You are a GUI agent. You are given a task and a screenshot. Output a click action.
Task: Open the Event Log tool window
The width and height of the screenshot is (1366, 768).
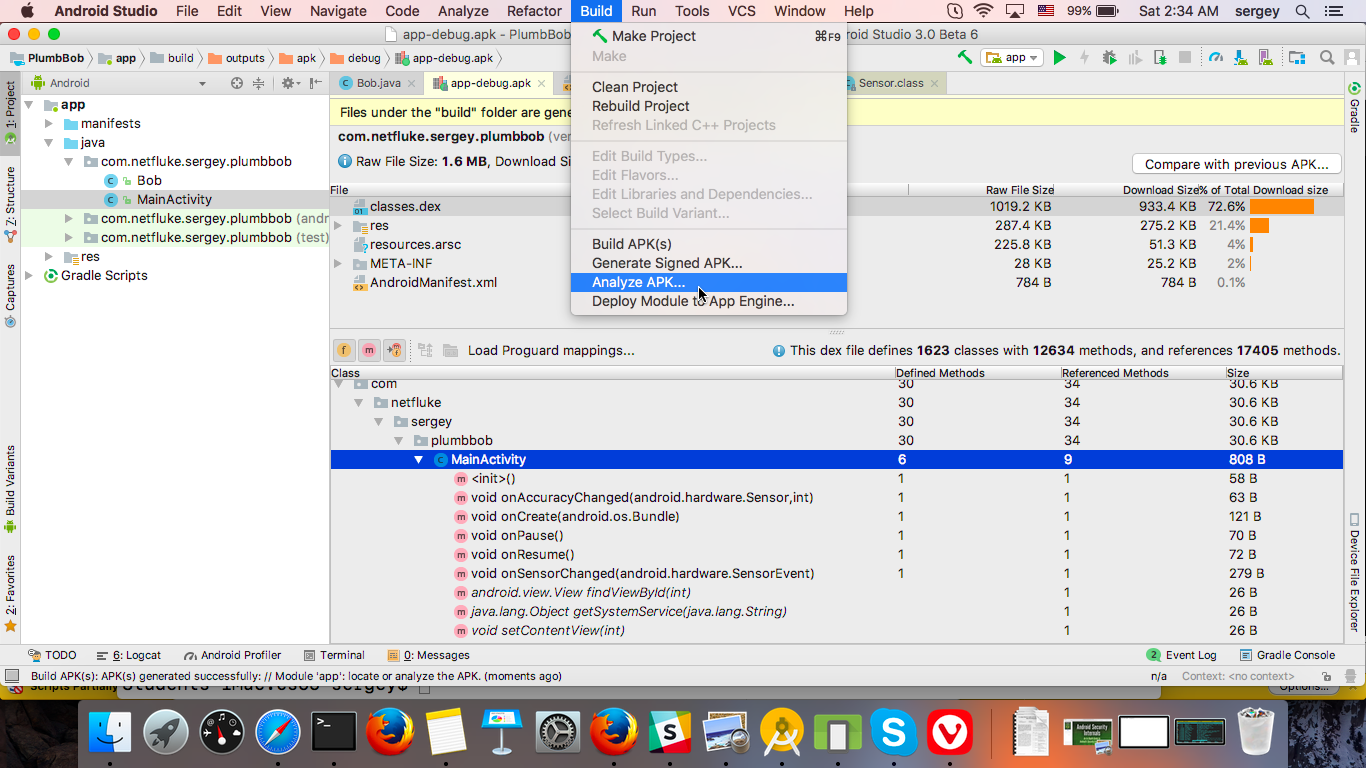1181,655
